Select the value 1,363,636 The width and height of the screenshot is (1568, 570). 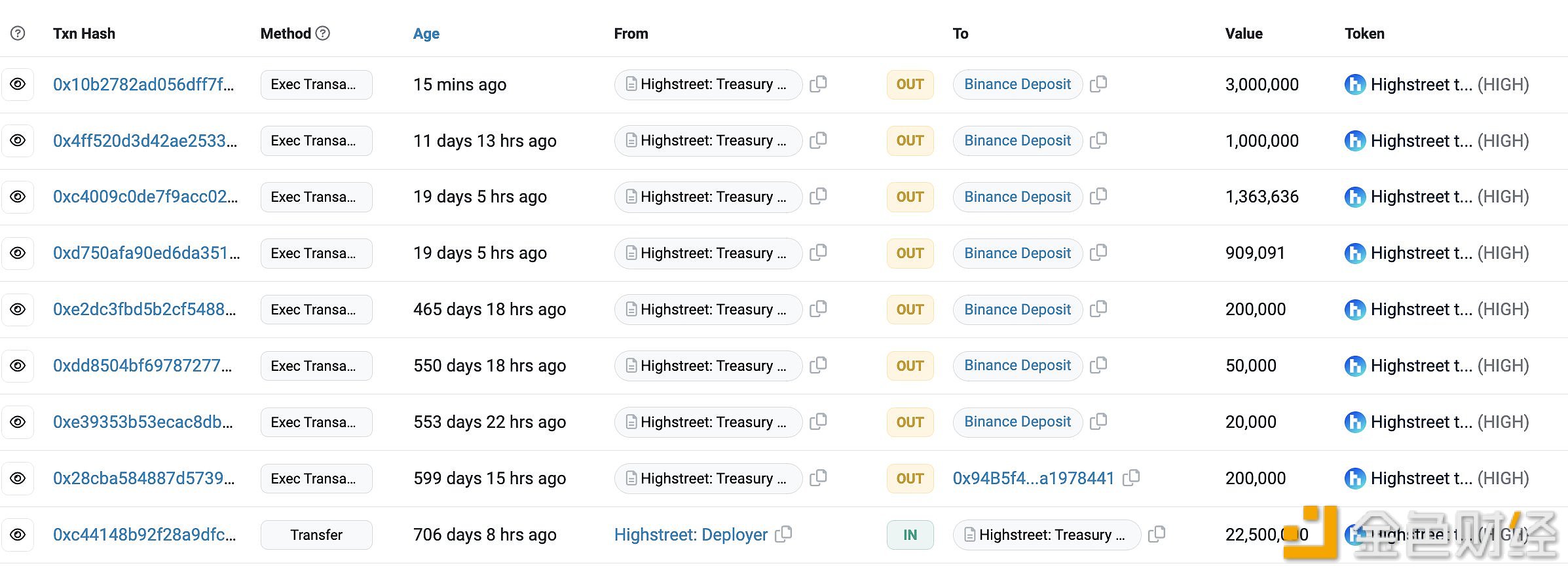pyautogui.click(x=1261, y=197)
